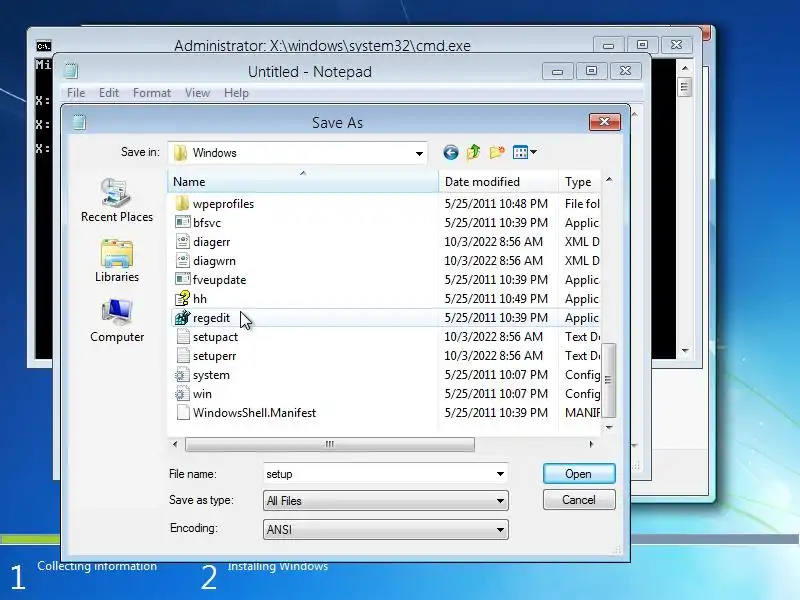The image size is (800, 600).
Task: Open Recent Places in the sidebar
Action: click(x=117, y=200)
